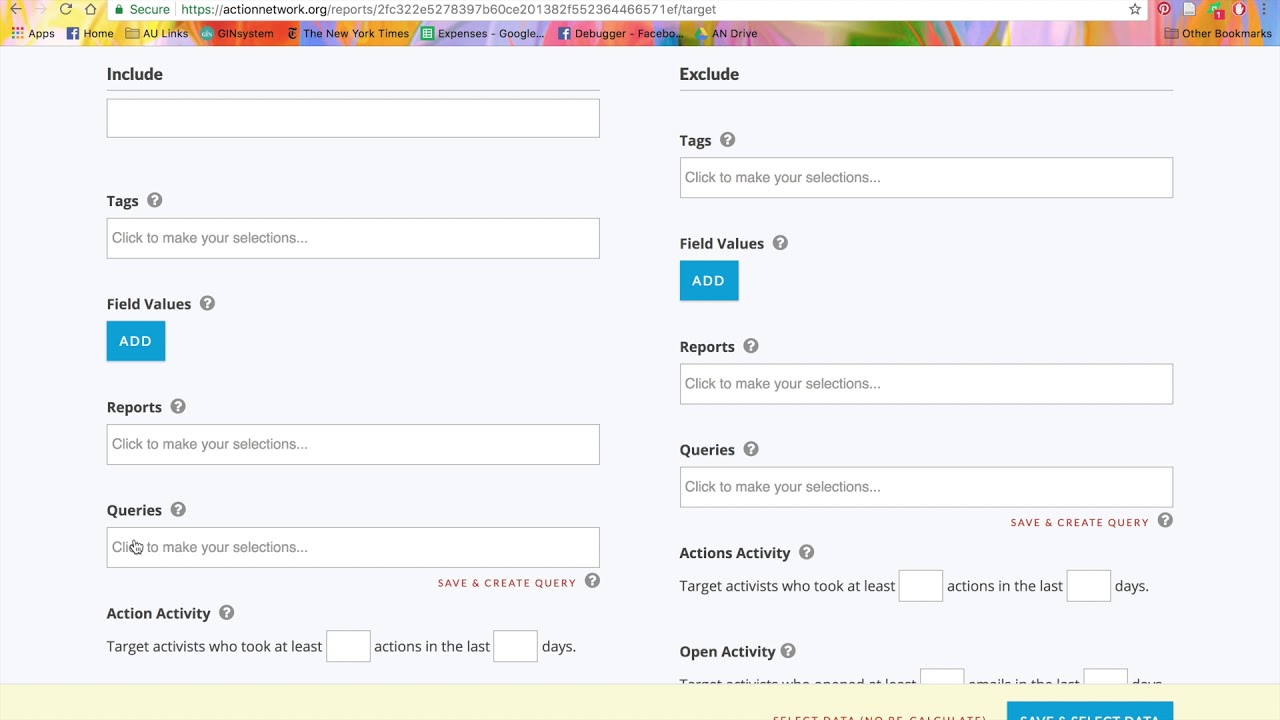
Task: Show help for Include Reports
Action: tap(178, 406)
